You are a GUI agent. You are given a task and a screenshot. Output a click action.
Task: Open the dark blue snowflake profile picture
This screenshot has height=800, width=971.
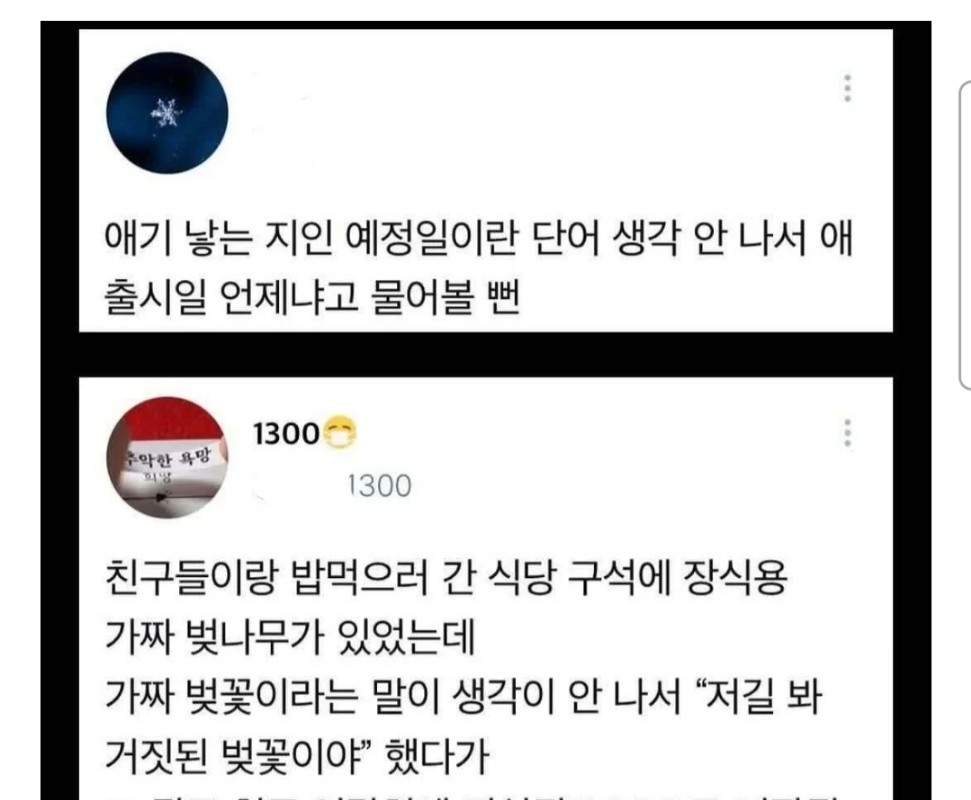click(167, 113)
